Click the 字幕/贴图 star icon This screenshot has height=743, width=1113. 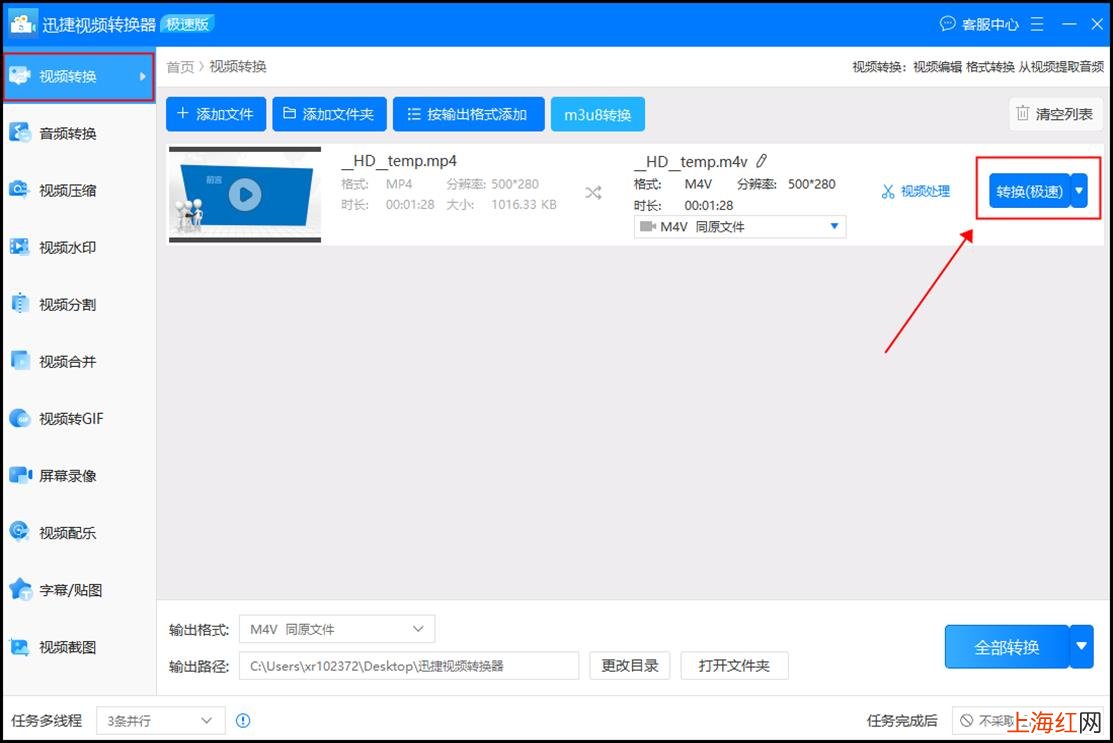(20, 589)
